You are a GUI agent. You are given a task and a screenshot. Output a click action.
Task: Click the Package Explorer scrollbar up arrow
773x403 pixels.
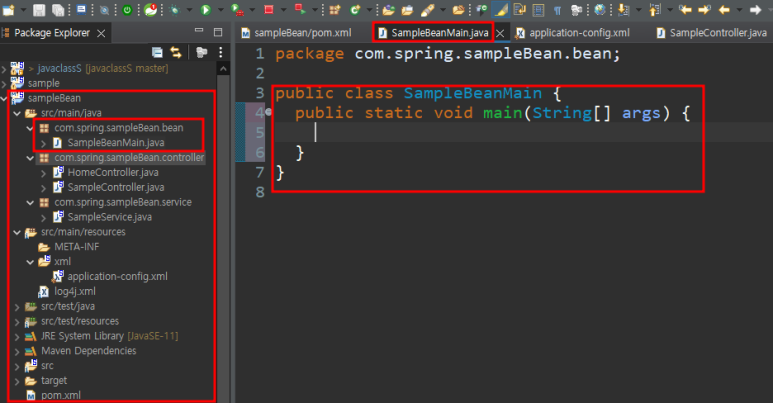coord(223,69)
